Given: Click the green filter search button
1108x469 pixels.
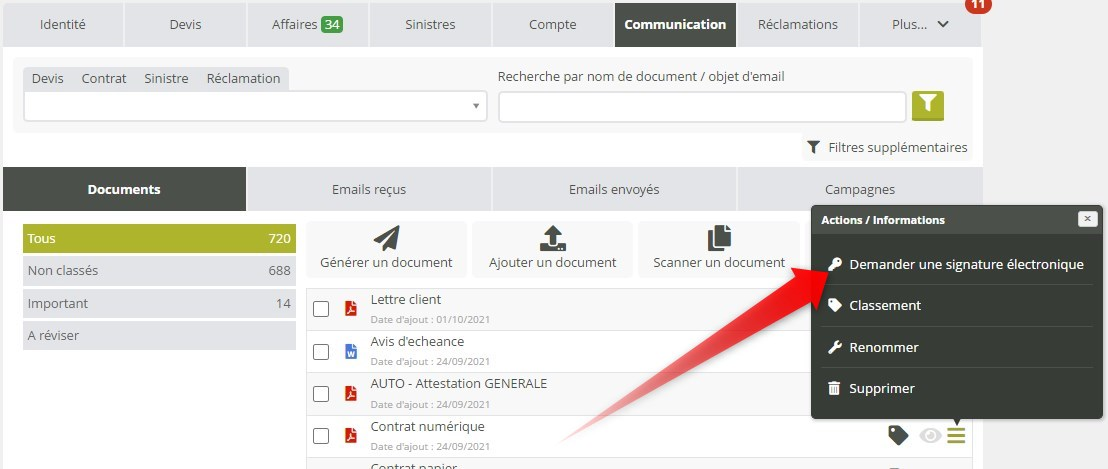Looking at the screenshot, I should [x=927, y=105].
